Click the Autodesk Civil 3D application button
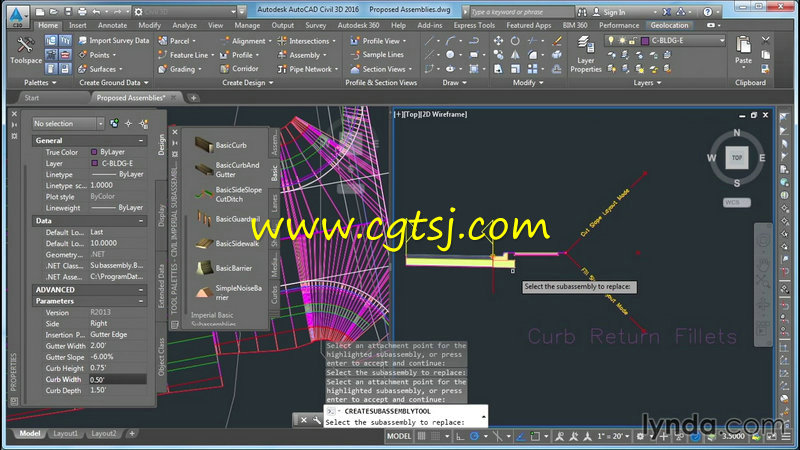Viewport: 800px width, 450px height. pyautogui.click(x=17, y=16)
